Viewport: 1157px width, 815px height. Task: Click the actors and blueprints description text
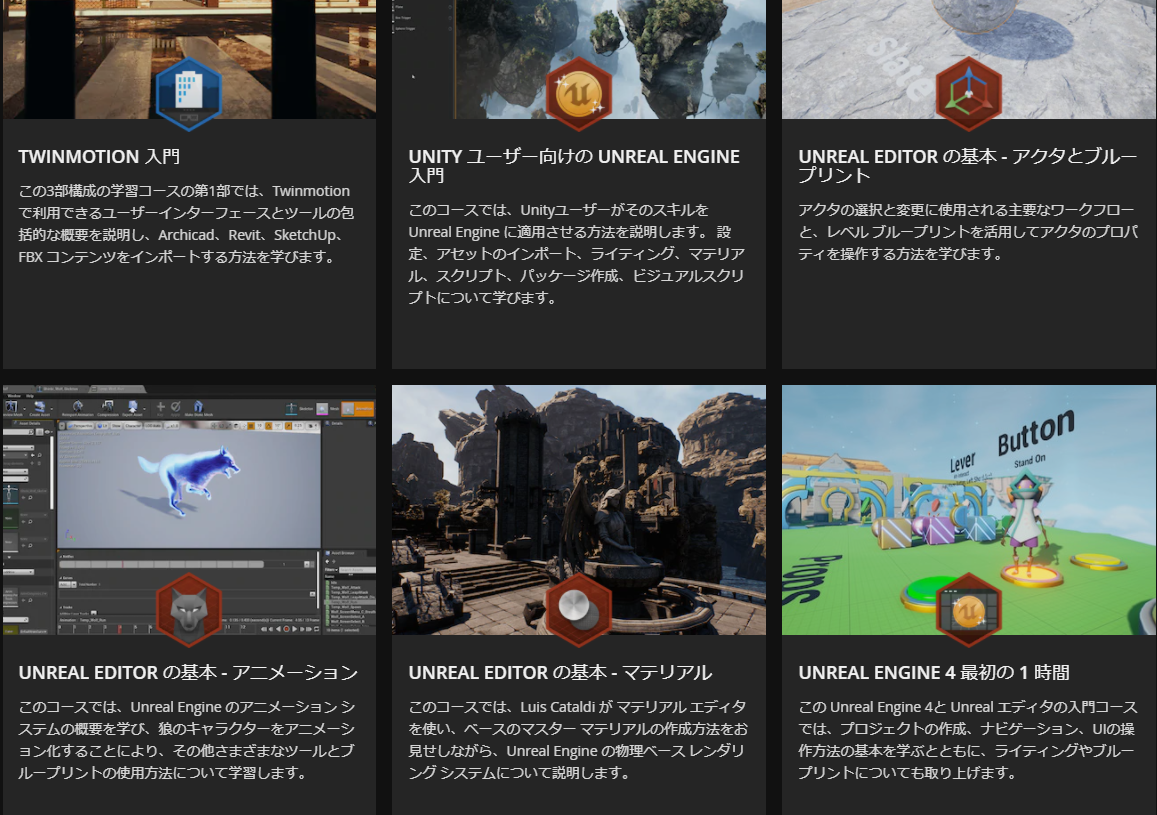967,232
